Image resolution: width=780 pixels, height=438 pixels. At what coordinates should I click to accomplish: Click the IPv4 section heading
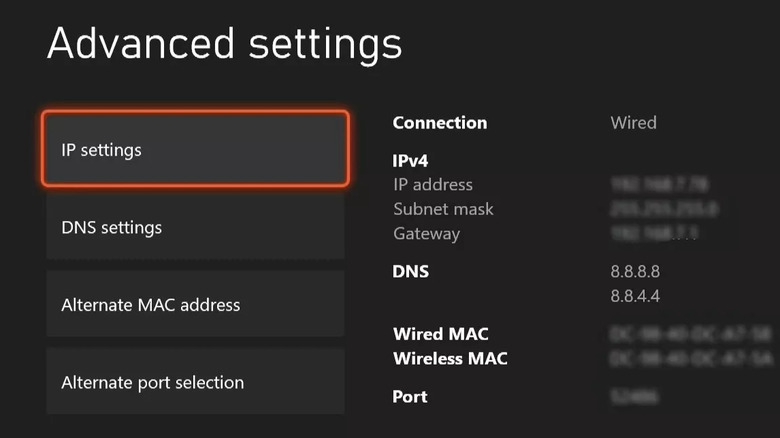click(410, 160)
